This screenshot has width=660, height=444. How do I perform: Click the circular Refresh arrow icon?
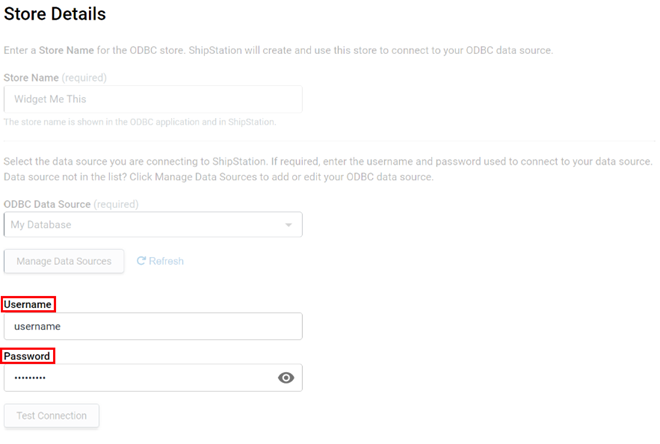pos(141,261)
